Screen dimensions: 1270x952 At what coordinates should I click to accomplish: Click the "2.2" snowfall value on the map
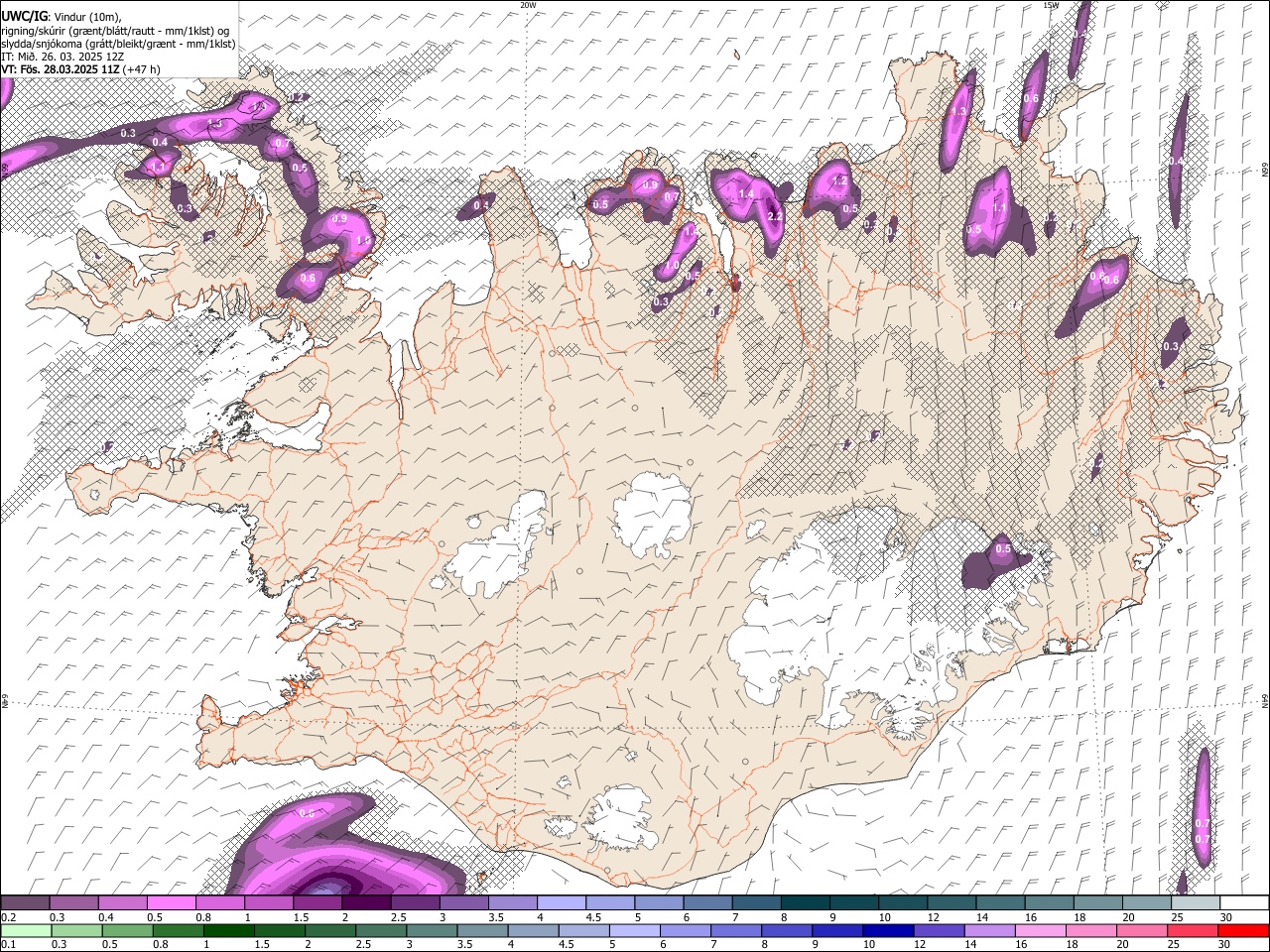[x=775, y=216]
